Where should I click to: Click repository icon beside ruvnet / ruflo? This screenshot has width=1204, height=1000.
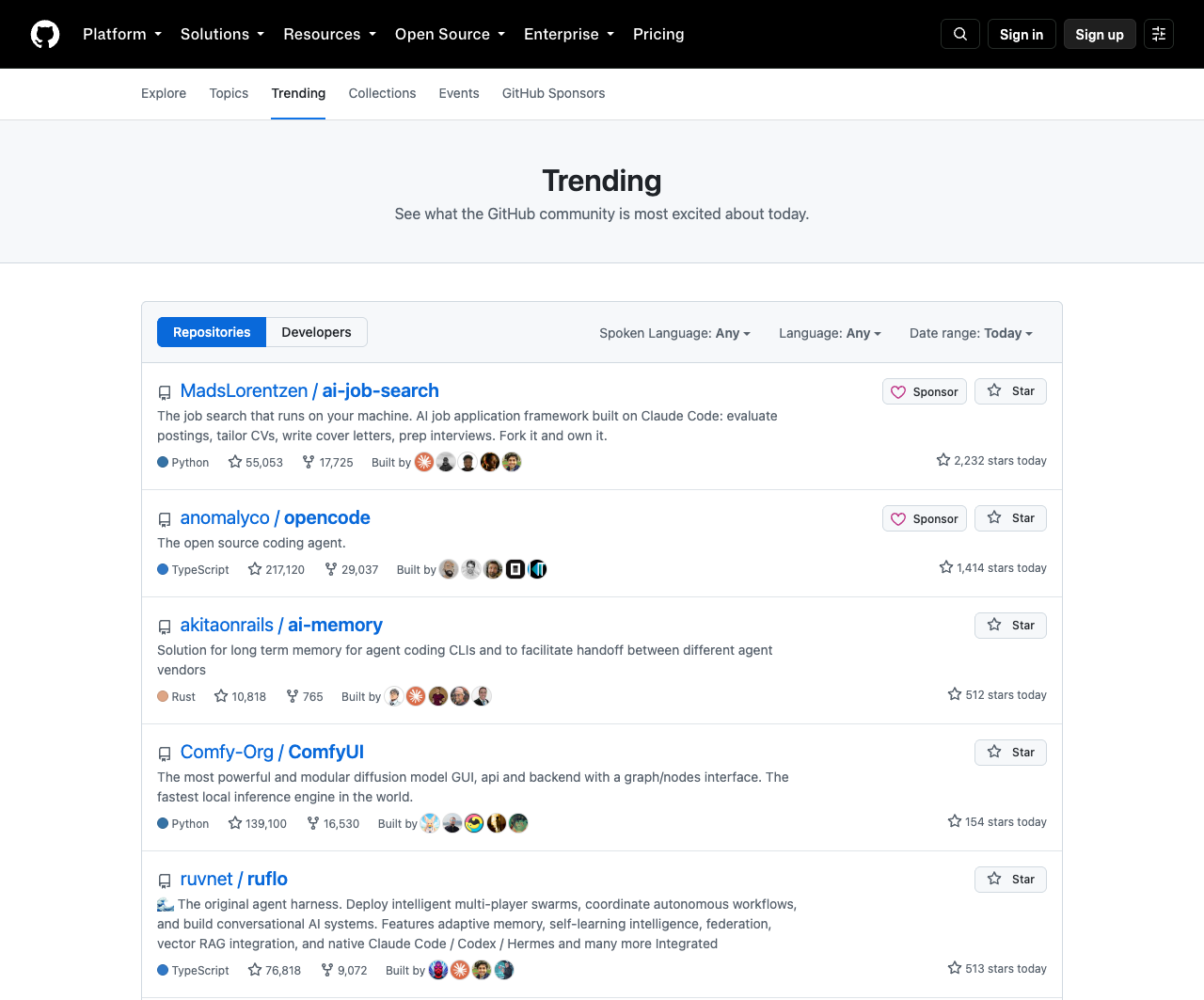coord(165,881)
